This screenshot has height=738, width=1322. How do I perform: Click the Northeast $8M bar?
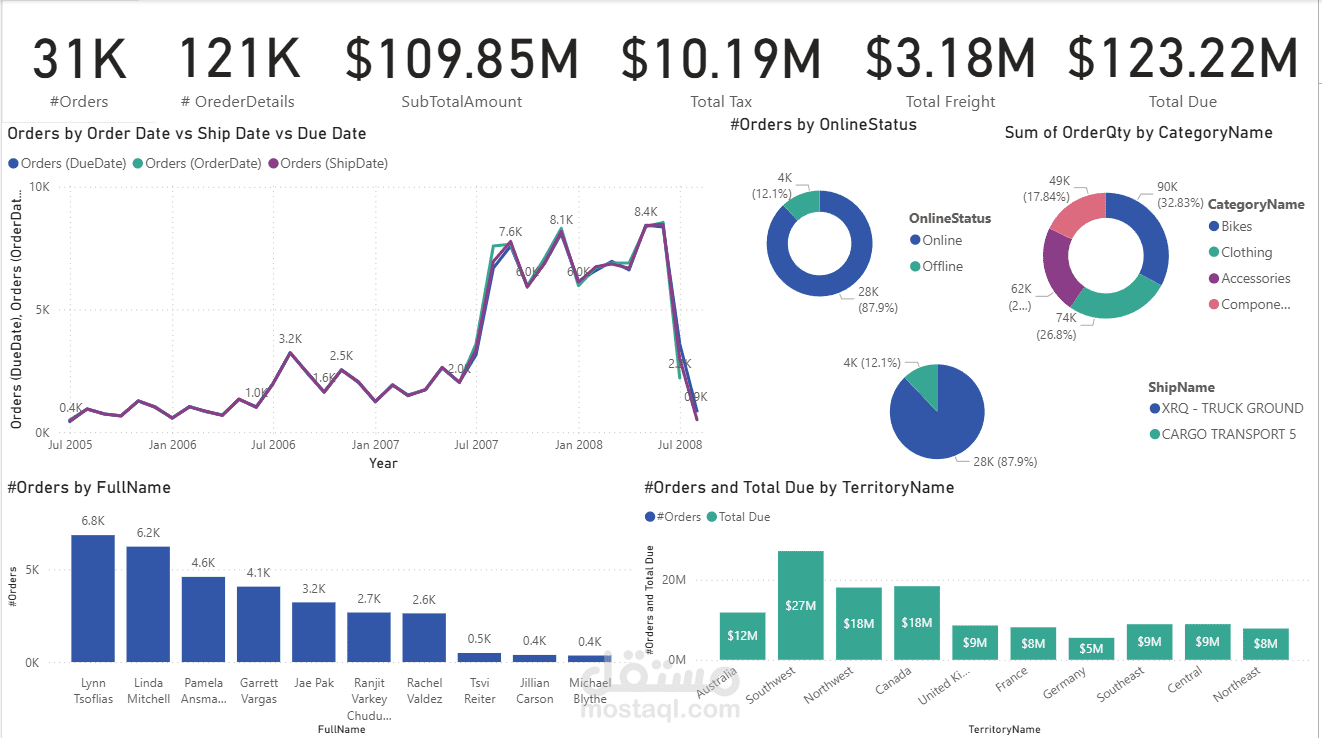pos(1266,644)
